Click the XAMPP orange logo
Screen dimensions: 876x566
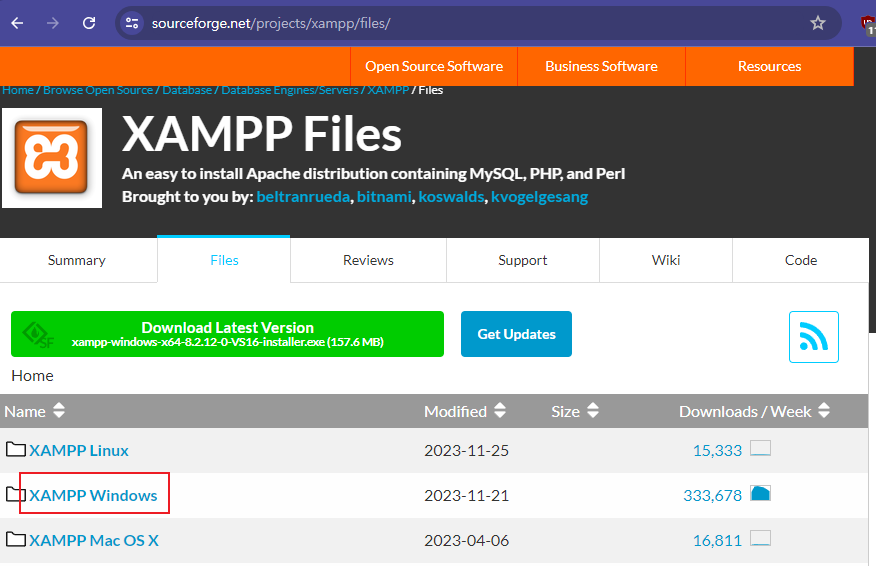click(52, 158)
